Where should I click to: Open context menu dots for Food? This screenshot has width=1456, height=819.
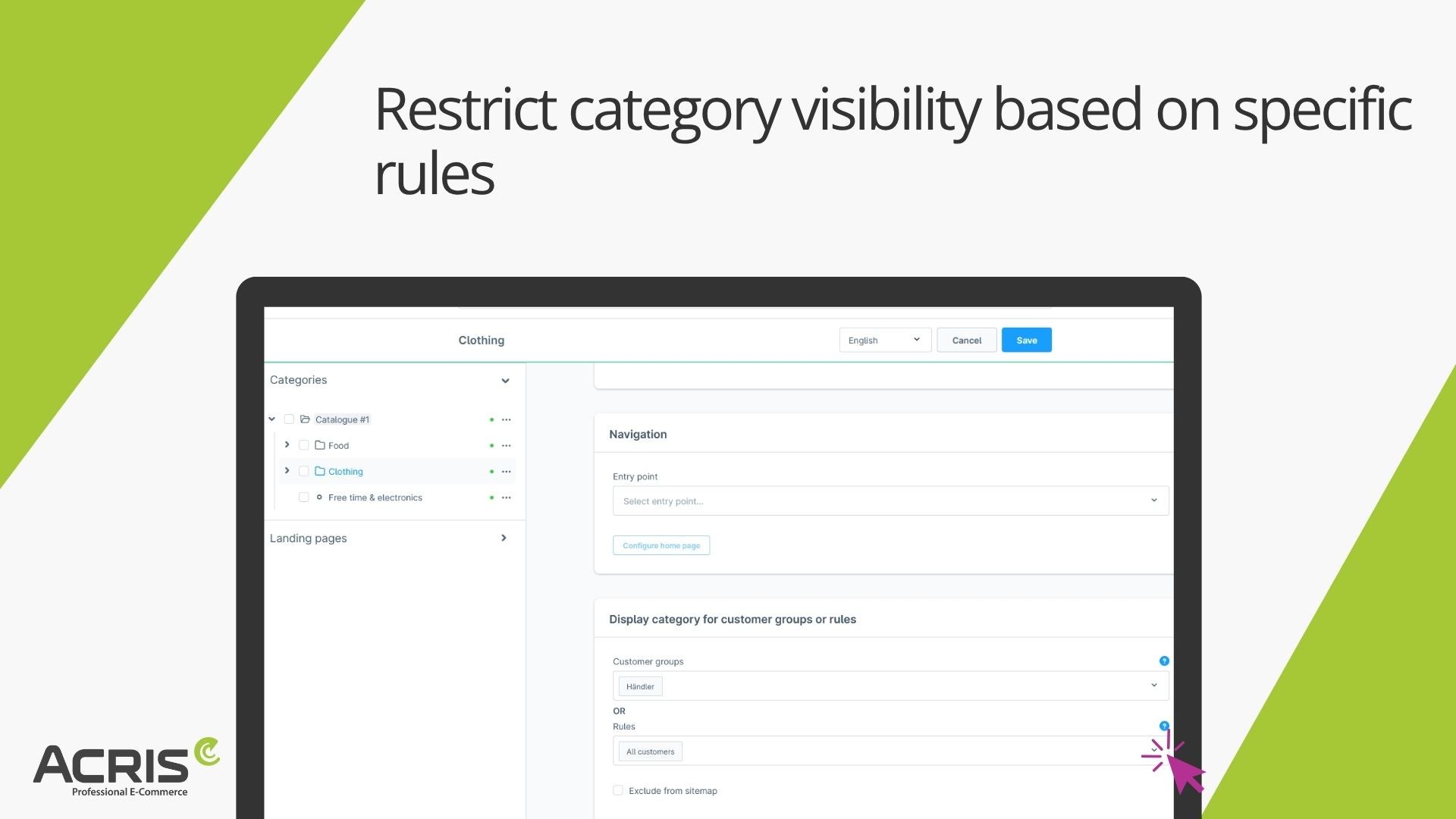pos(507,446)
